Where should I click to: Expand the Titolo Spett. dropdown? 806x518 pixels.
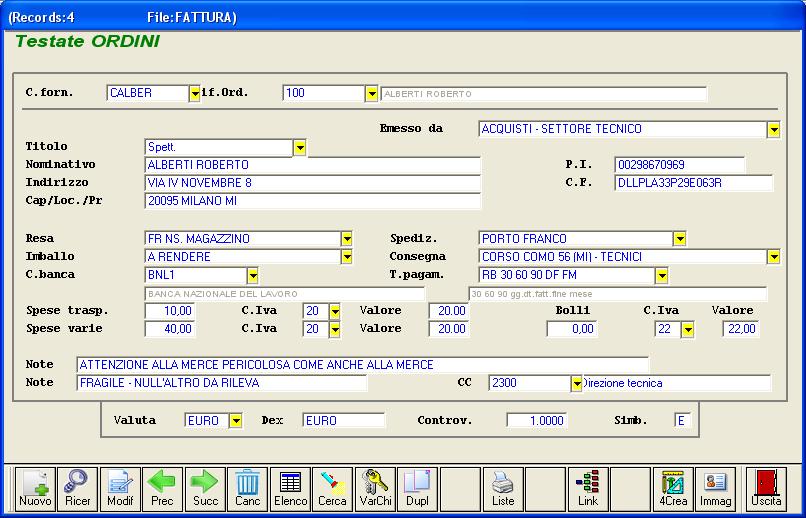pos(300,148)
